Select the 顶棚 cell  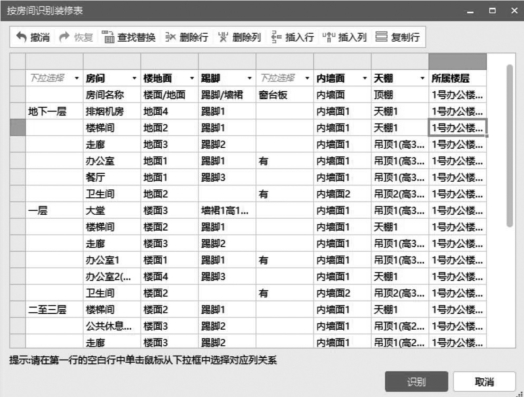pyautogui.click(x=400, y=95)
